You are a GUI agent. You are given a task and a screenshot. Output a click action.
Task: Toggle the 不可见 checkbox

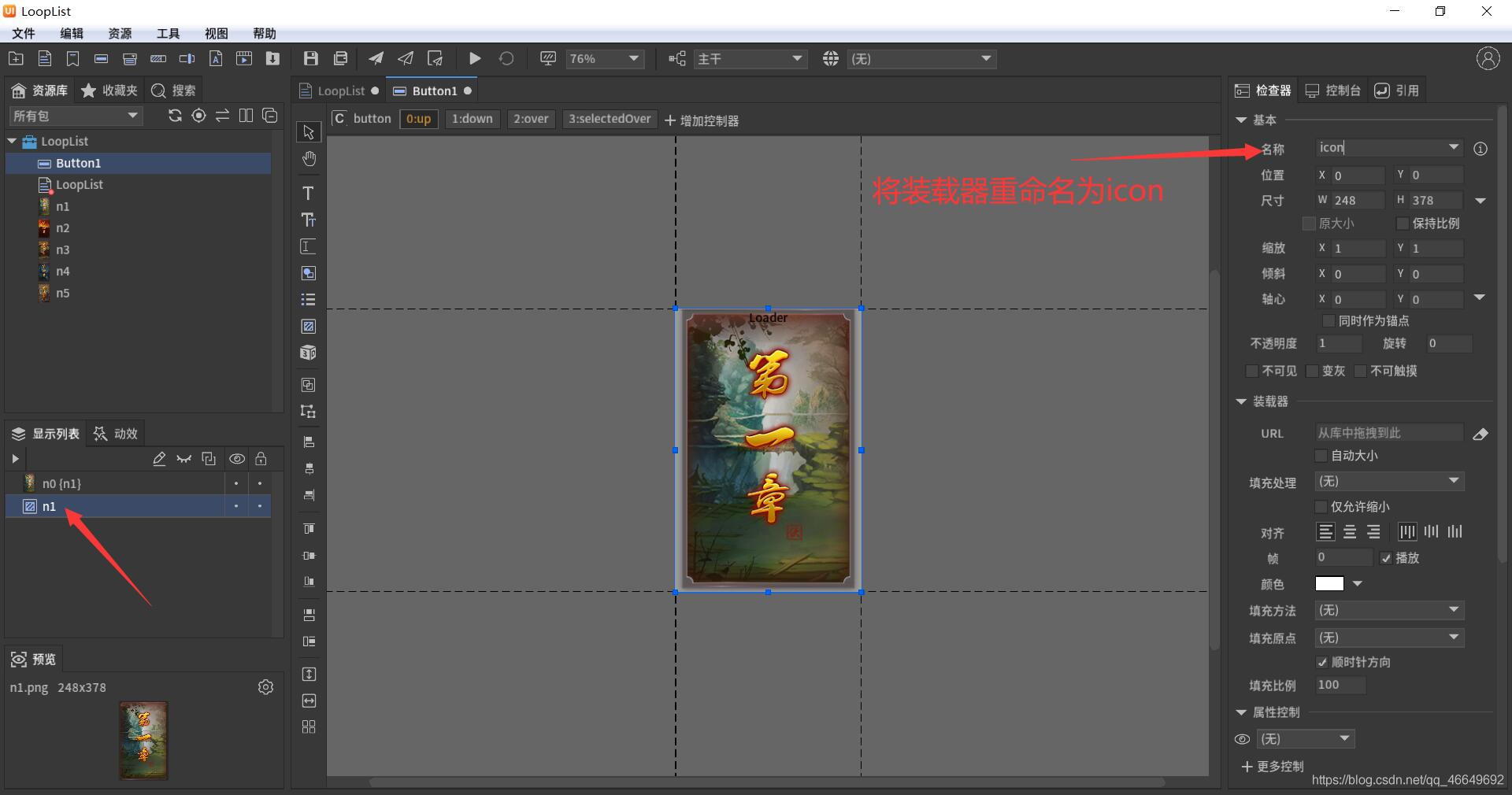pos(1251,371)
